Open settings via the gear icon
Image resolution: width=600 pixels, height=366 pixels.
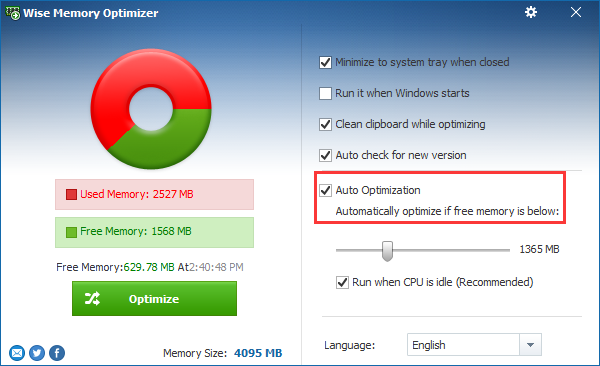[531, 12]
